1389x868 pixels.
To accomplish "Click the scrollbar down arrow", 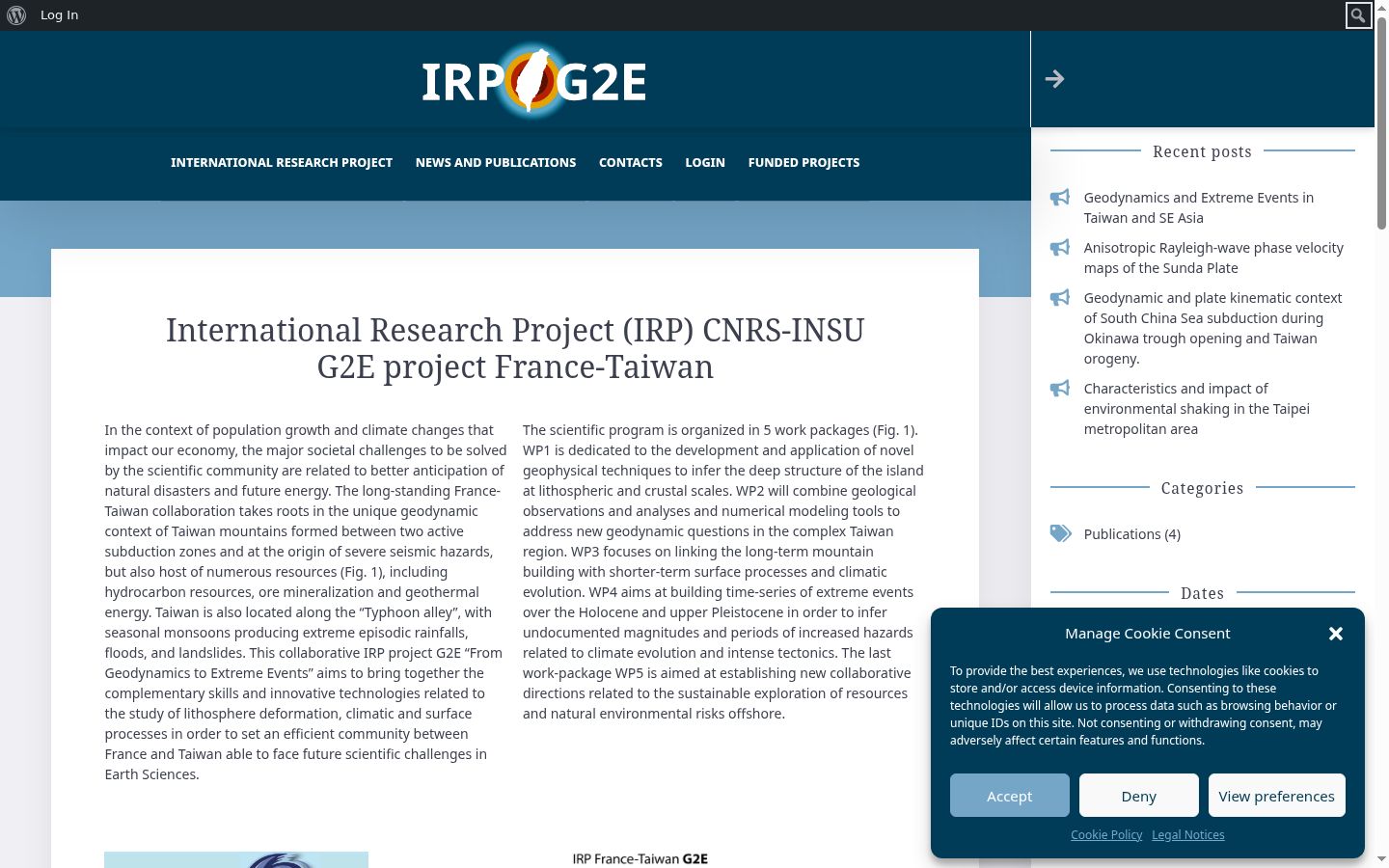I will (x=1381, y=859).
